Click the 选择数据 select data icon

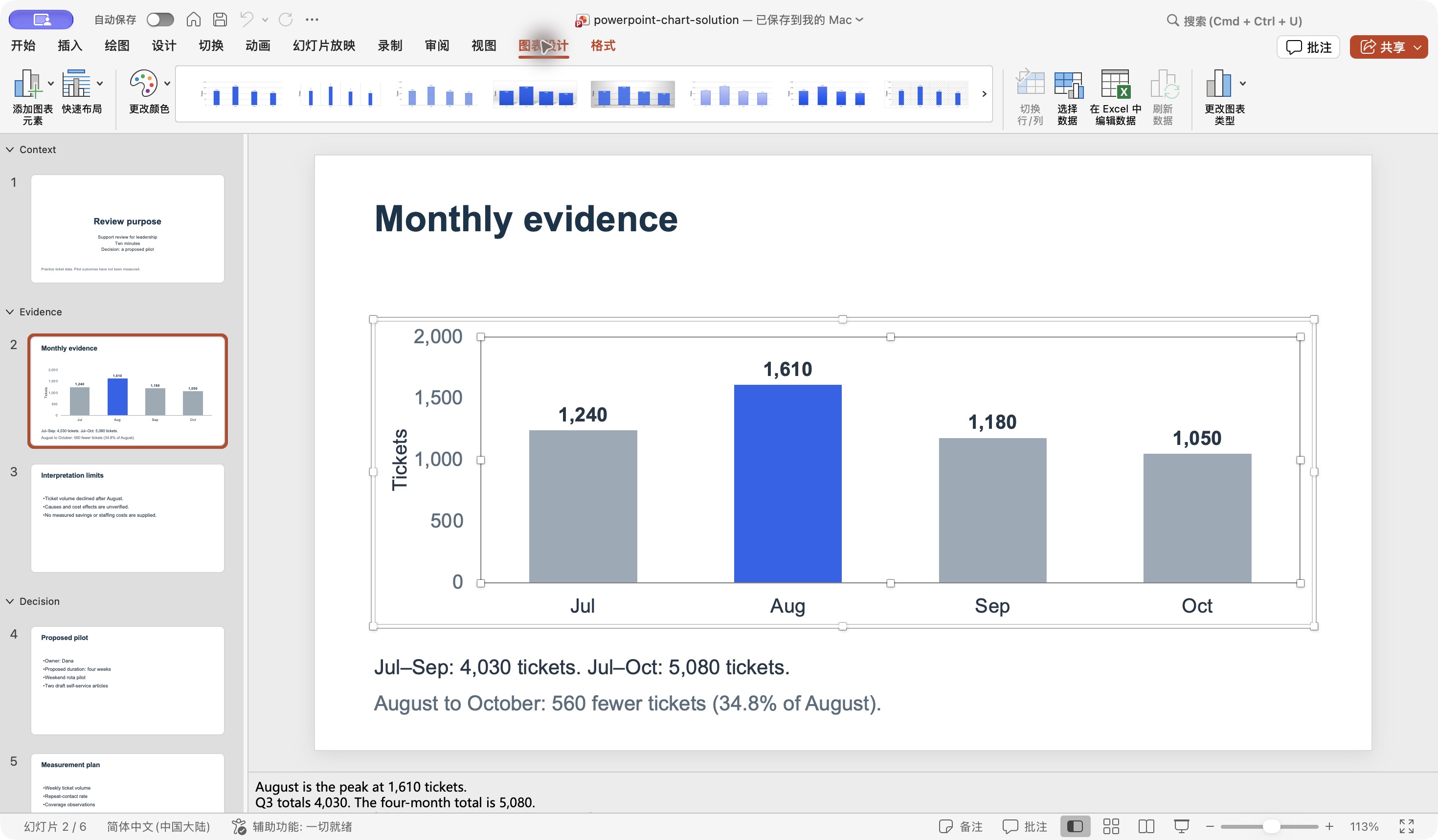[1068, 85]
